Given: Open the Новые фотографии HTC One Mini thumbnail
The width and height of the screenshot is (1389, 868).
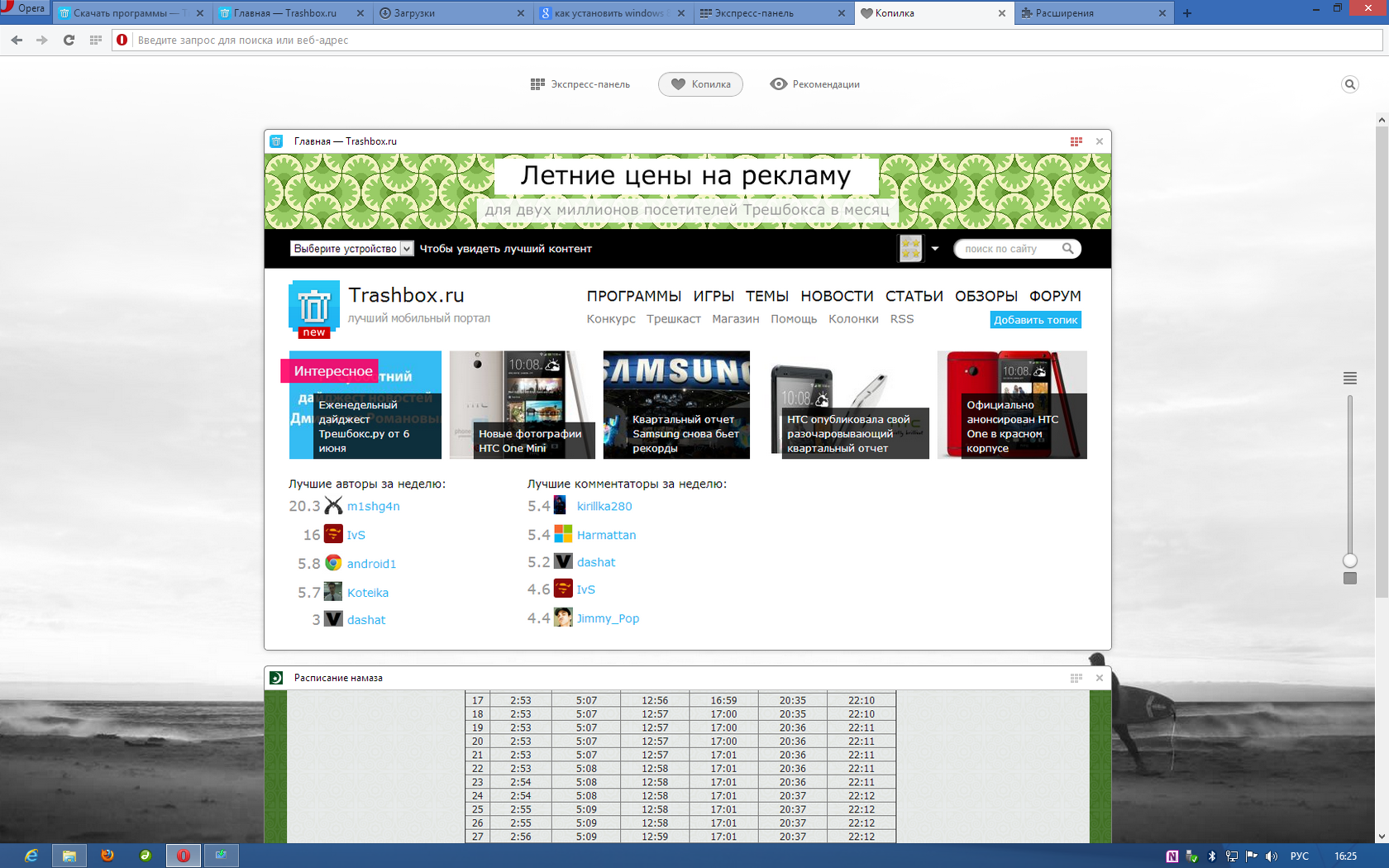Looking at the screenshot, I should click(x=523, y=405).
